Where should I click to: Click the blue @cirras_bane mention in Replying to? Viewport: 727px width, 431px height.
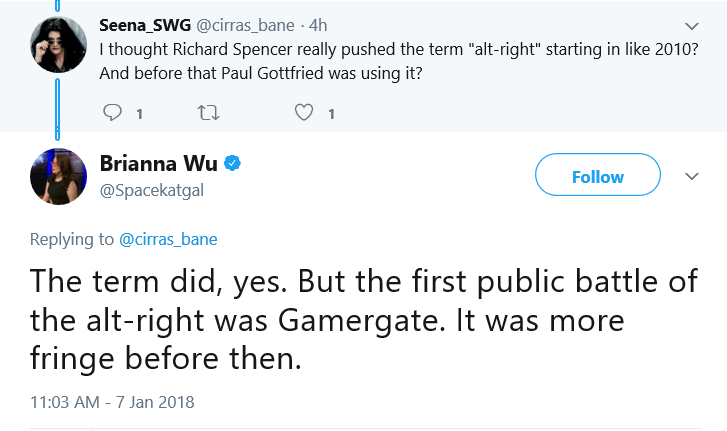168,239
